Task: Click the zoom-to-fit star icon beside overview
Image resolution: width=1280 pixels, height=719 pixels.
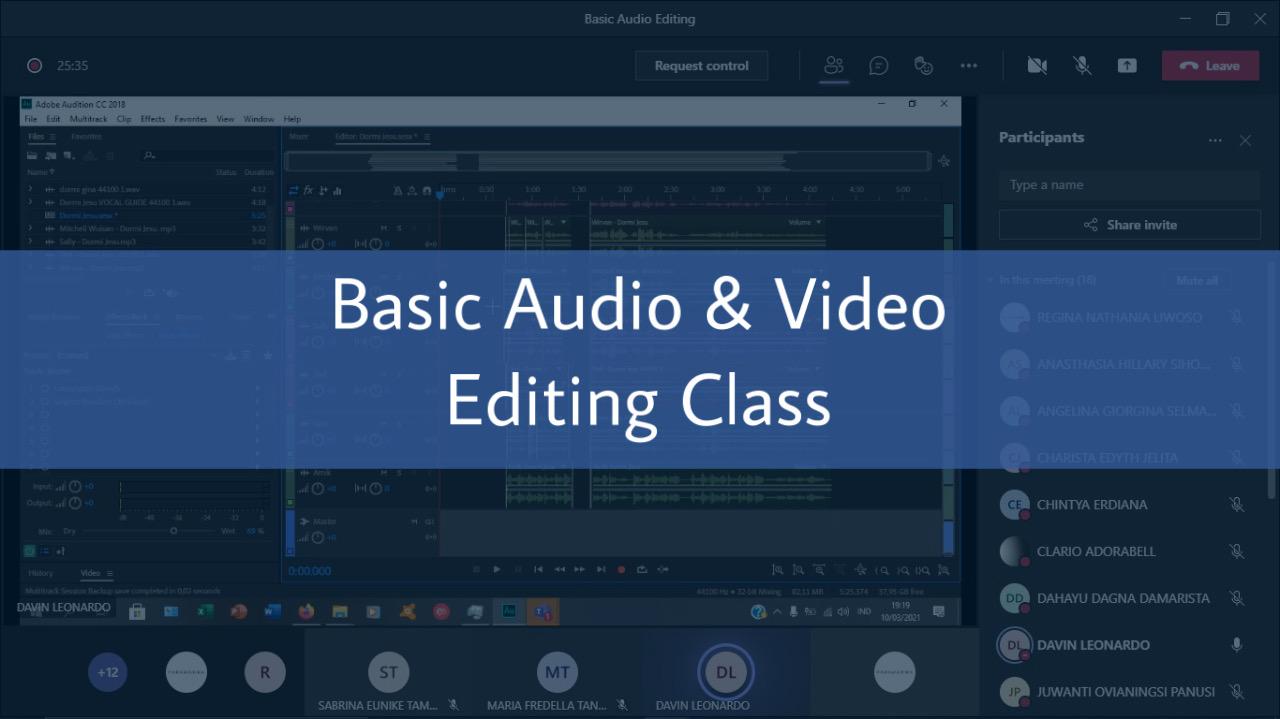Action: (x=943, y=161)
